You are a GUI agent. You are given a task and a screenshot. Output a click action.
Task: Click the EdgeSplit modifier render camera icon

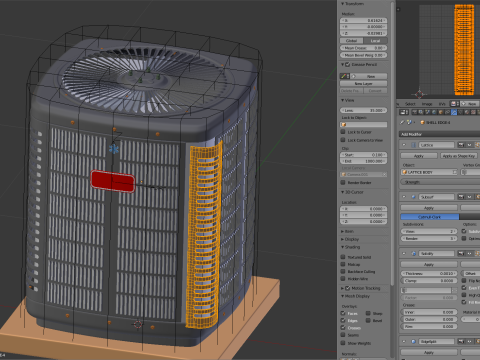coord(461,341)
